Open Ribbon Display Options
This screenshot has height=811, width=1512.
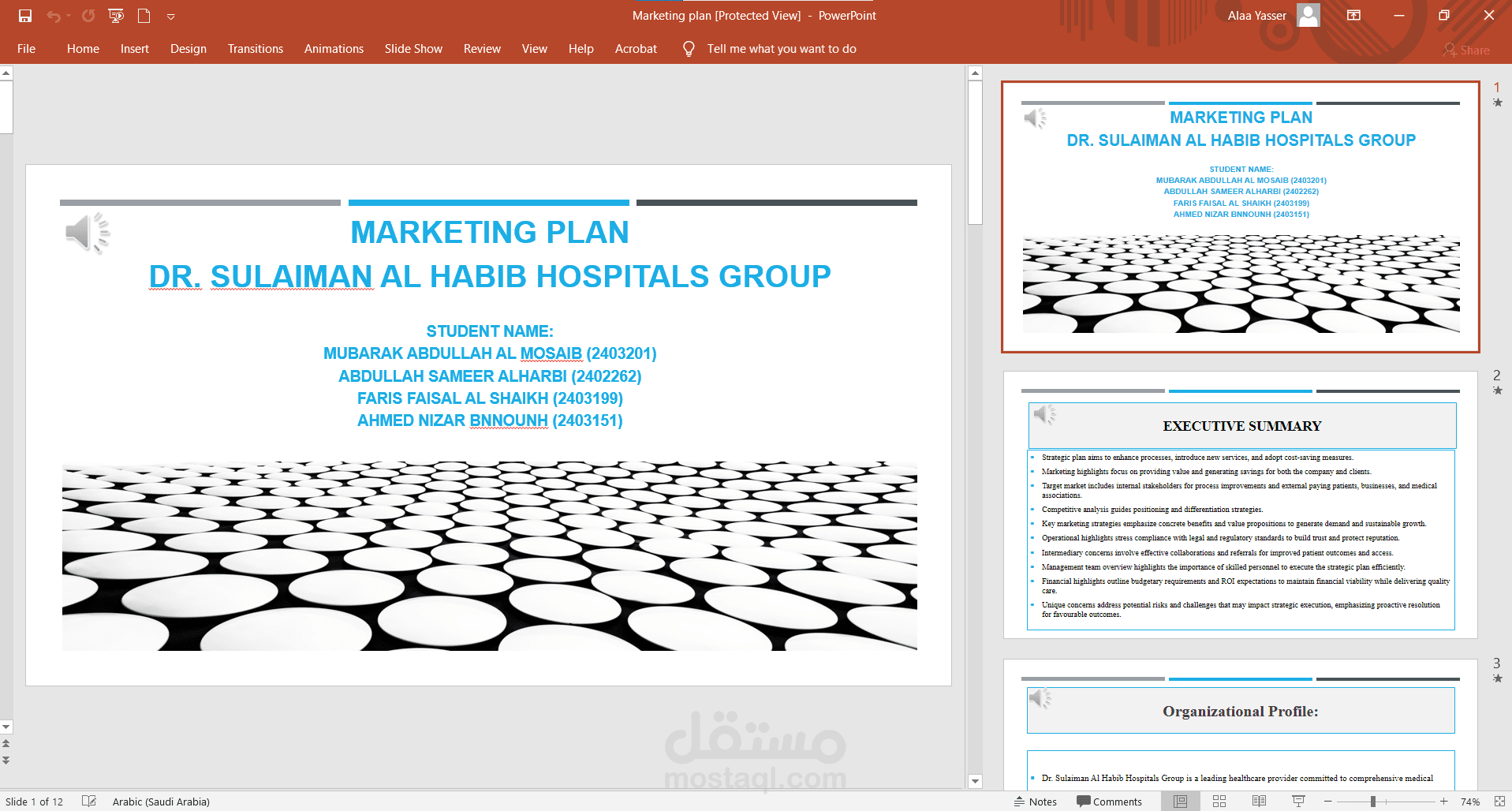tap(1353, 16)
